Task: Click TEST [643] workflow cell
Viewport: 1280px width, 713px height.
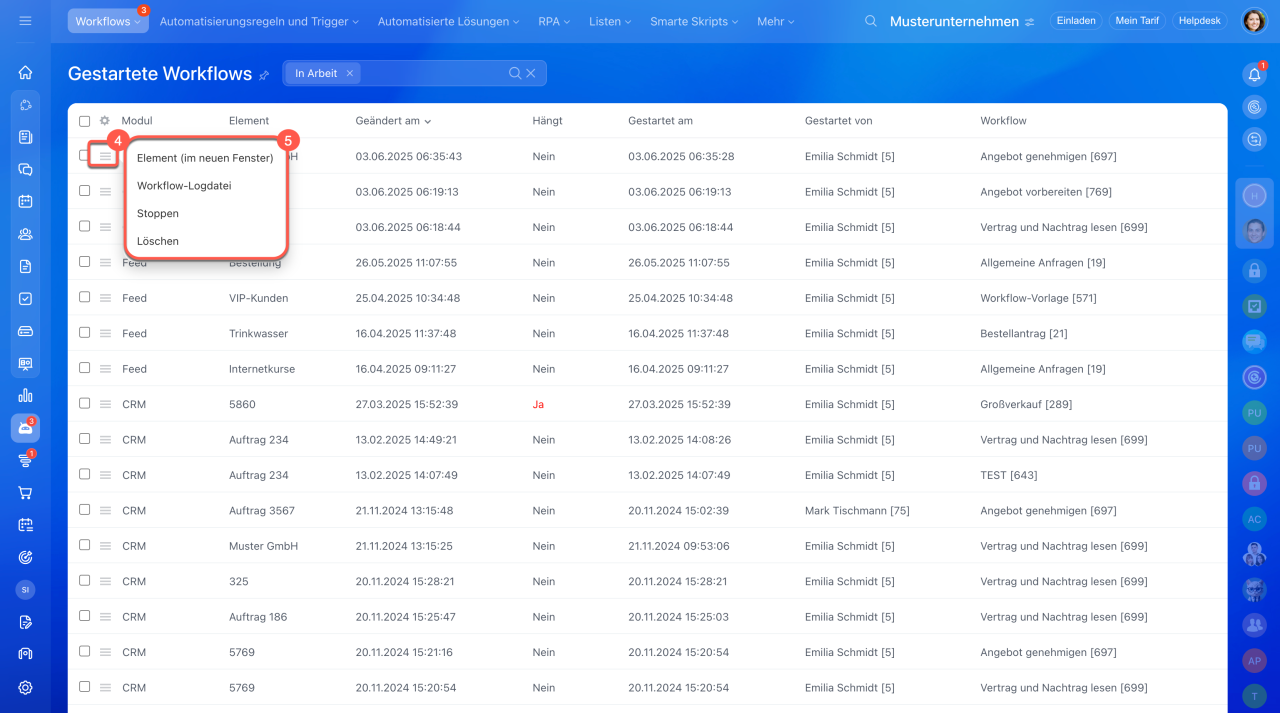Action: (1009, 475)
